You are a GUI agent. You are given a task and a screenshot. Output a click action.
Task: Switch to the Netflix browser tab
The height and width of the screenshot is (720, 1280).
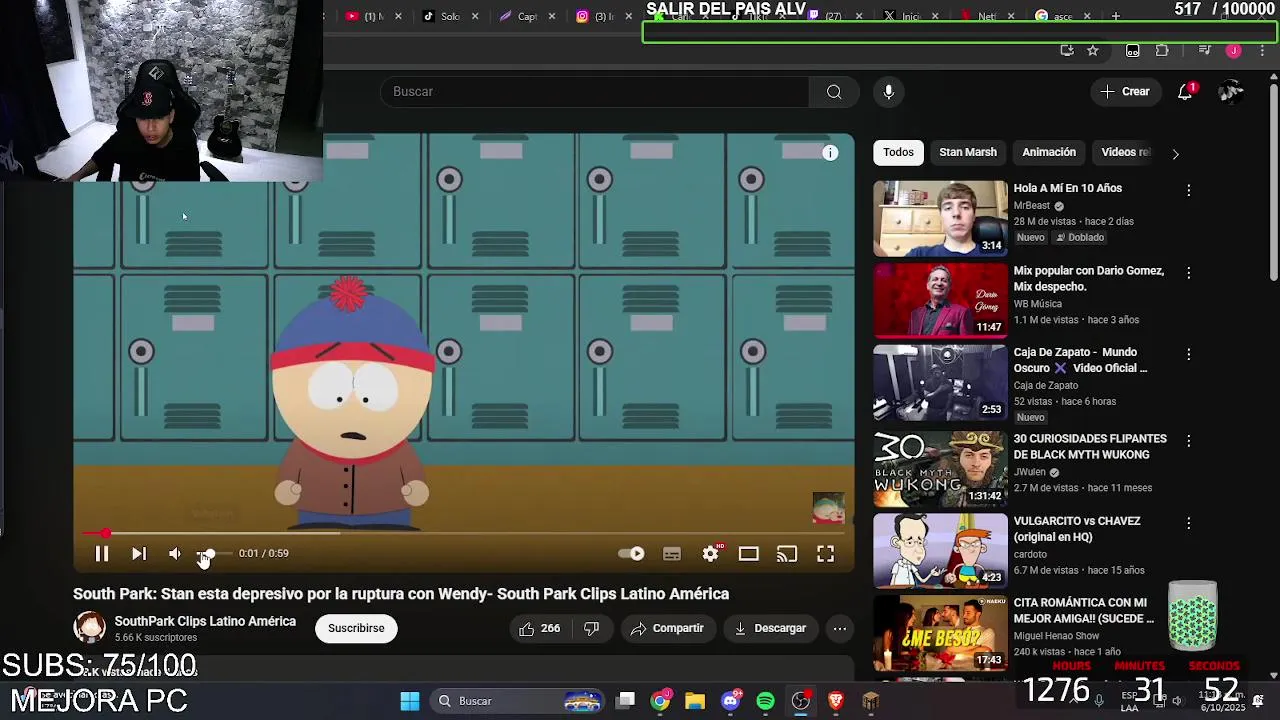(x=986, y=16)
